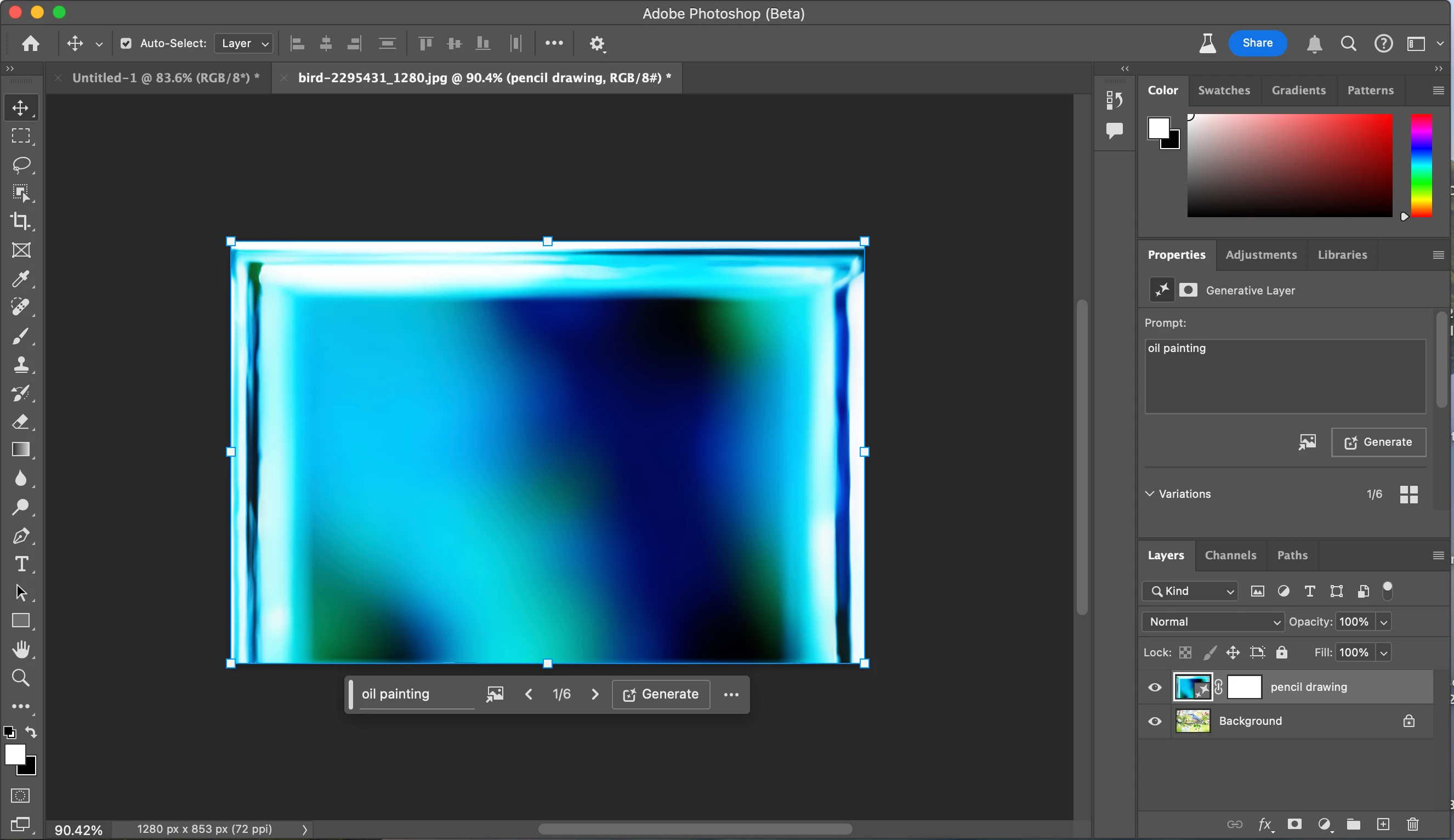Image resolution: width=1454 pixels, height=840 pixels.
Task: Select the Eyedropper tool
Action: [21, 279]
